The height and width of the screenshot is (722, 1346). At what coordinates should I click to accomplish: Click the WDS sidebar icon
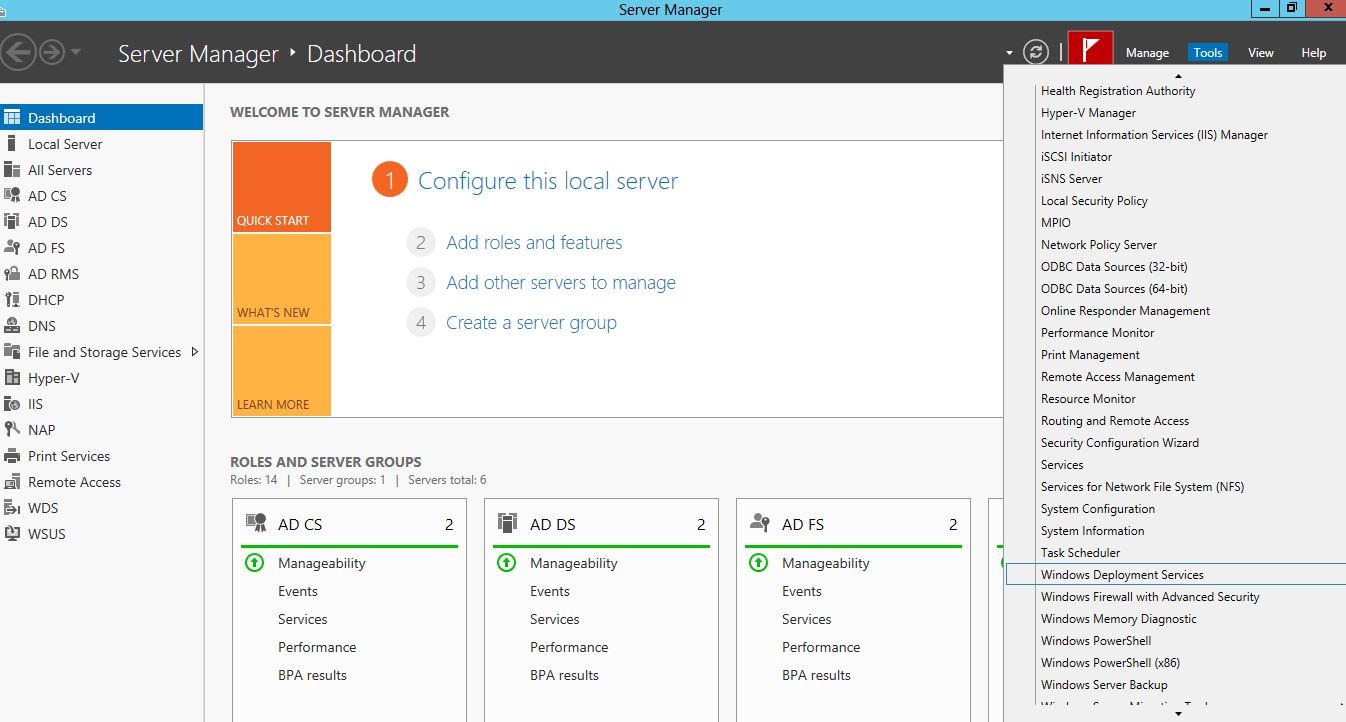(x=12, y=508)
